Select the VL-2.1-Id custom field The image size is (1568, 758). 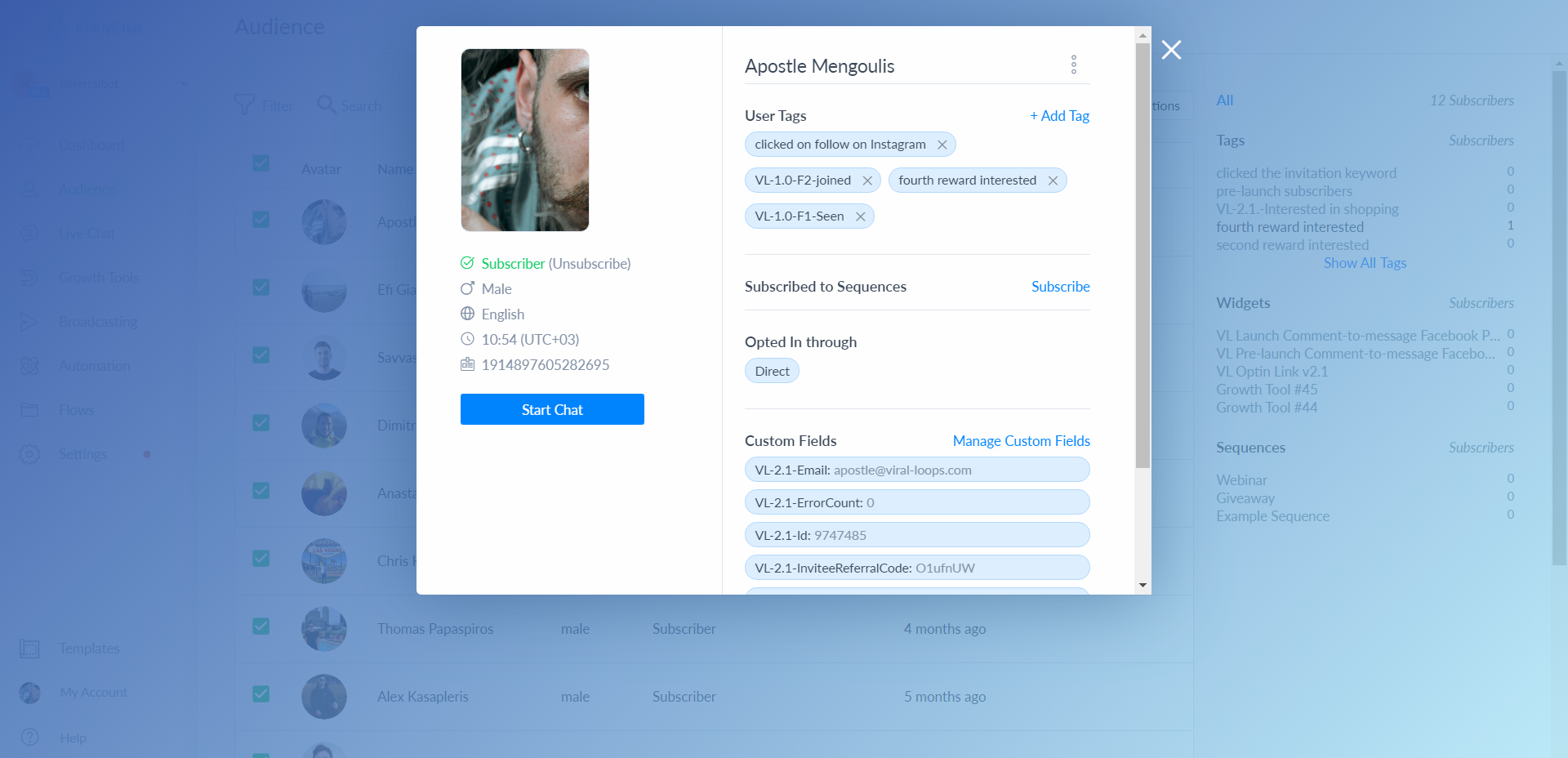pyautogui.click(x=917, y=535)
